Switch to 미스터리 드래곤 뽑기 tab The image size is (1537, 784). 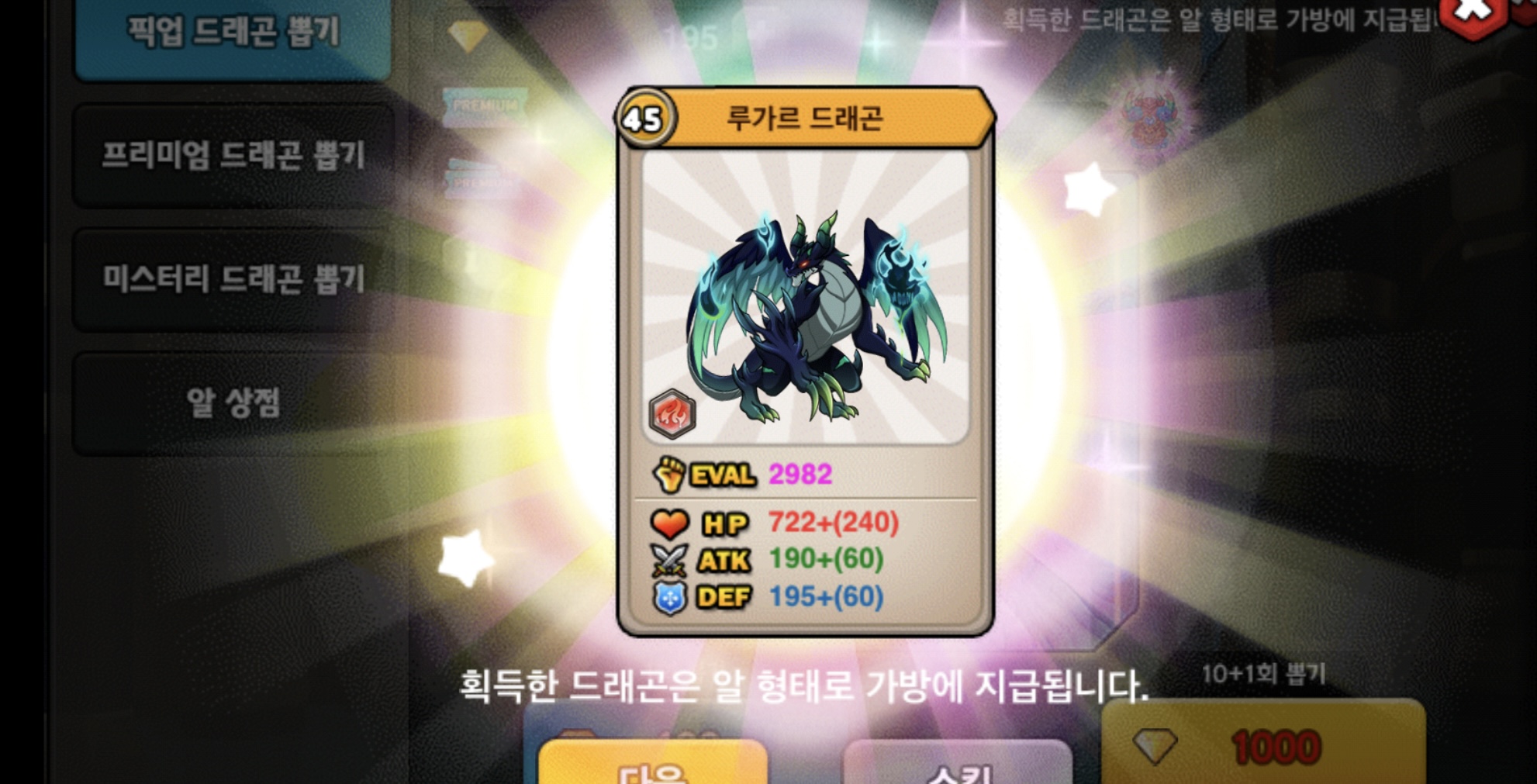click(x=233, y=279)
